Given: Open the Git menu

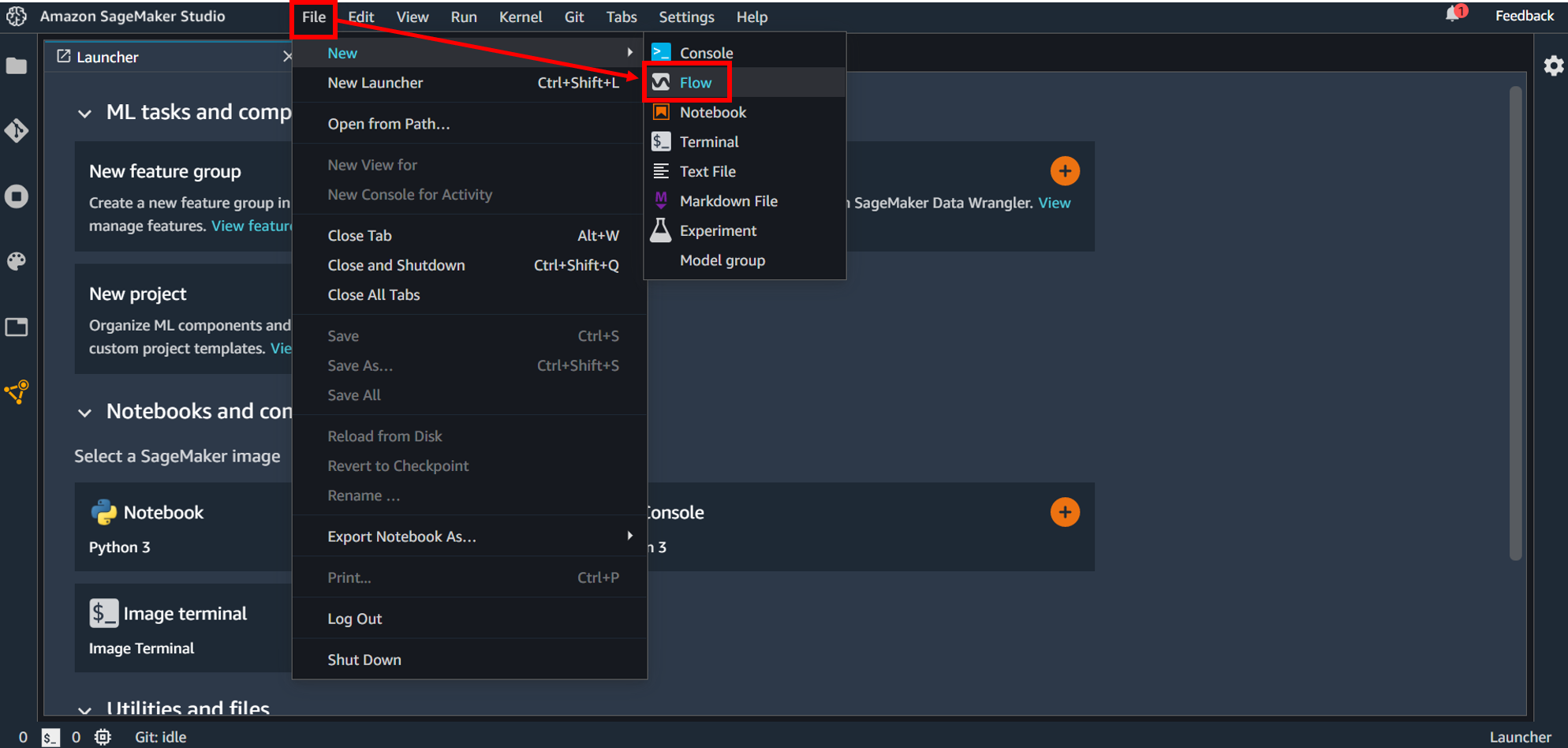Looking at the screenshot, I should [x=574, y=17].
